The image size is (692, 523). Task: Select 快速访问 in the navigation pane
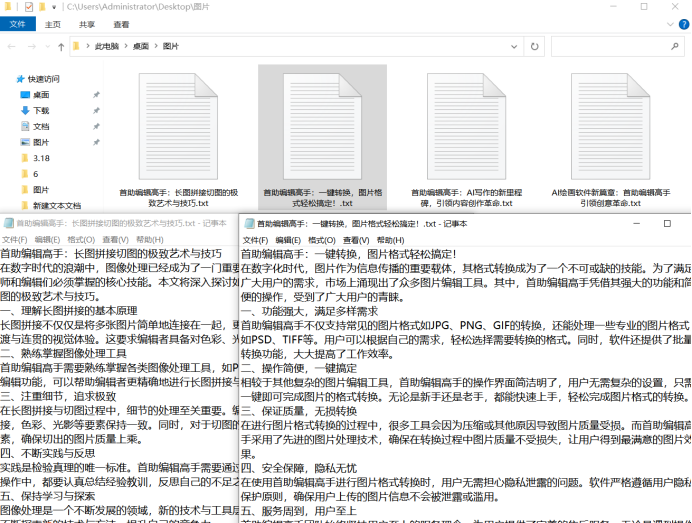(43, 79)
